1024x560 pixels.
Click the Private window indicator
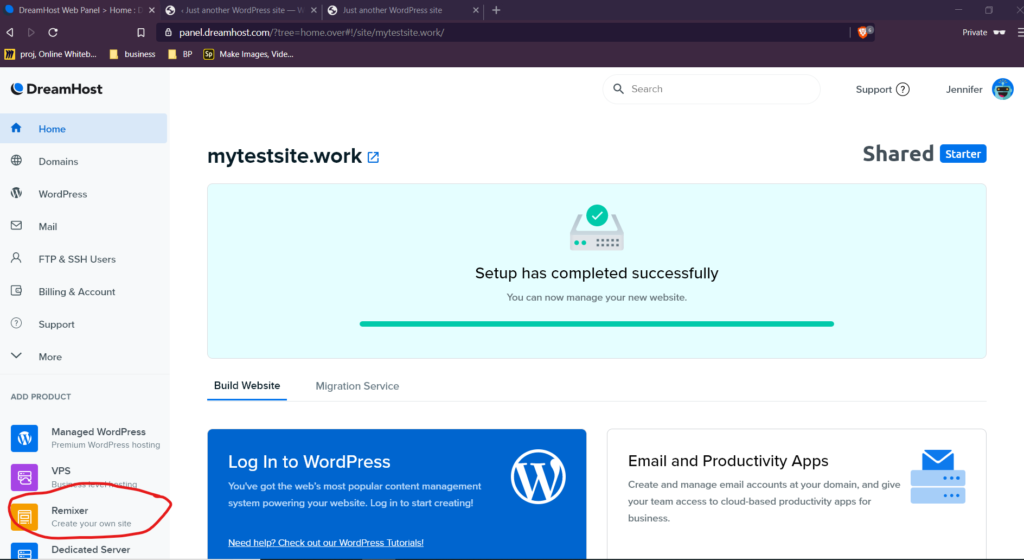tap(984, 32)
